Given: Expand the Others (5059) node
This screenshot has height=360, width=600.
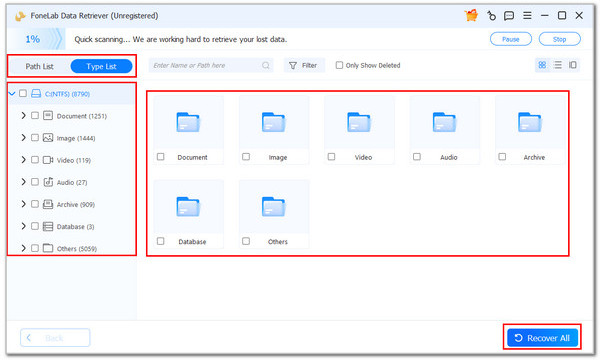Looking at the screenshot, I should (x=23, y=249).
